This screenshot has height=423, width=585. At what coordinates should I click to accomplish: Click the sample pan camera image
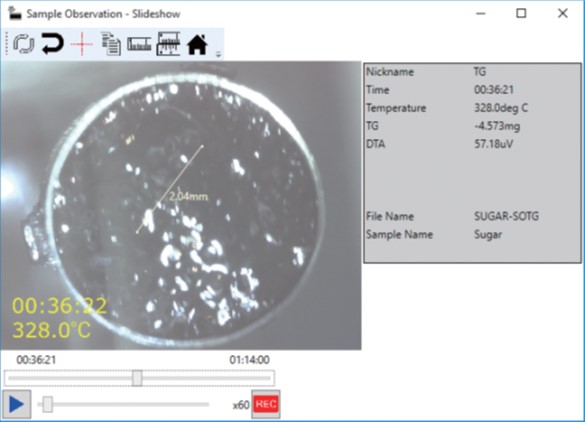click(181, 206)
